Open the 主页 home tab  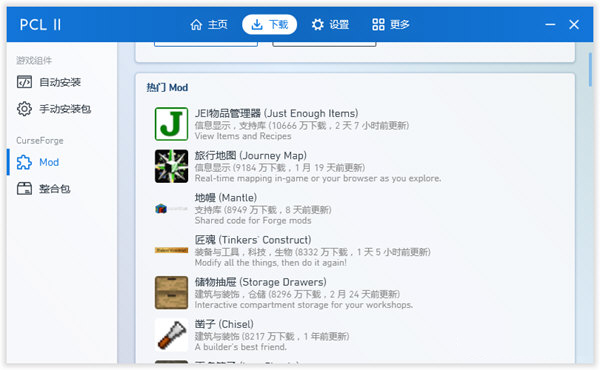click(x=209, y=24)
